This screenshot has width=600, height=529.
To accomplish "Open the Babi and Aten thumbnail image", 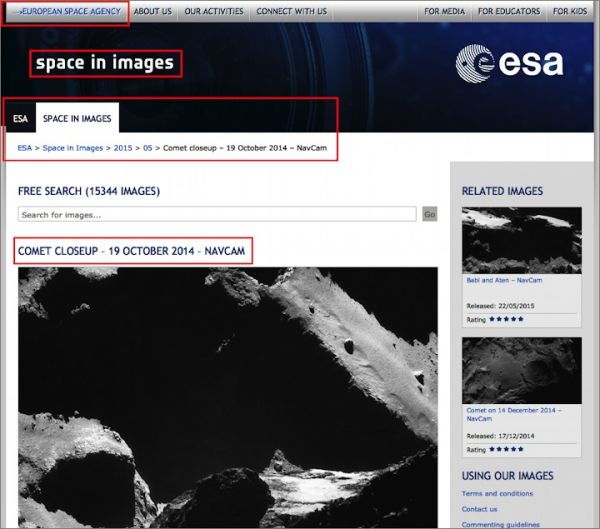I will pyautogui.click(x=521, y=239).
